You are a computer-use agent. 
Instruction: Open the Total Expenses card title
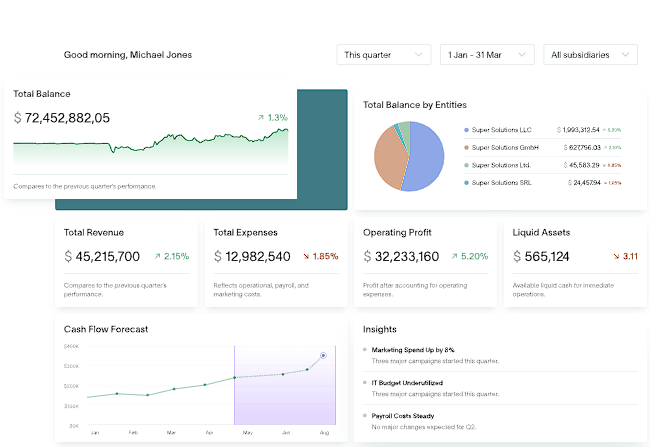coord(245,233)
